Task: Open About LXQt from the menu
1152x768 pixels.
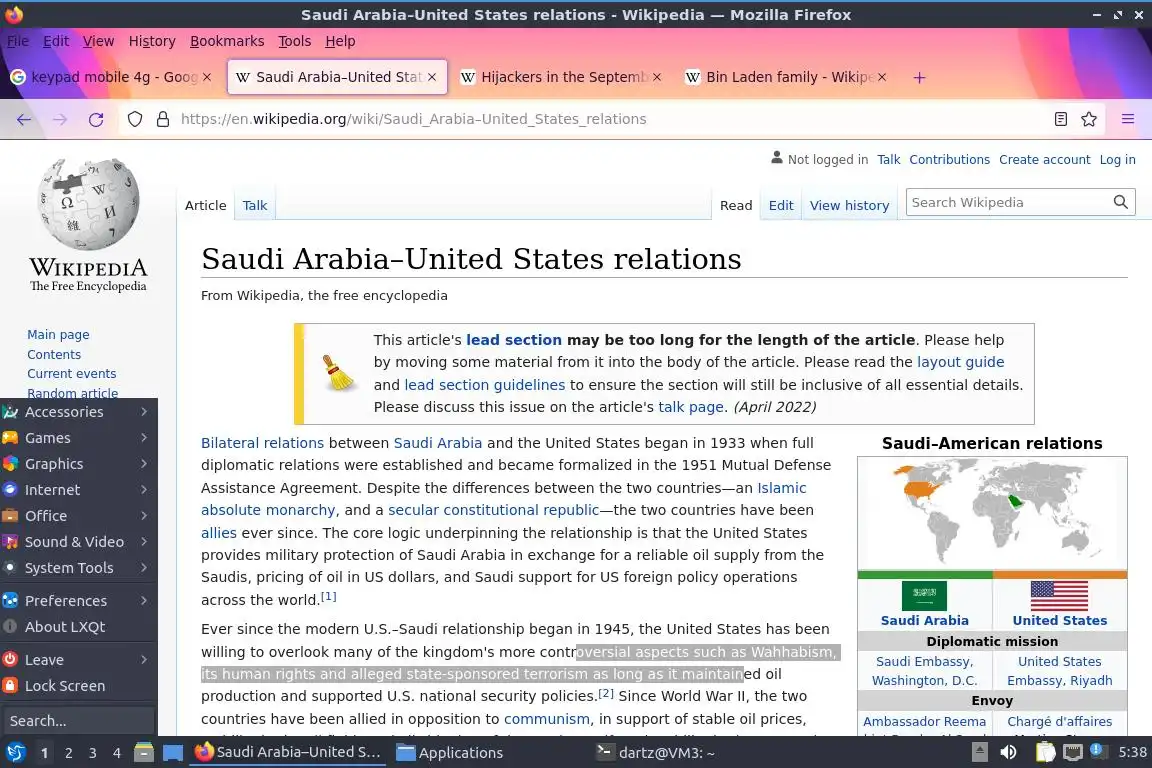Action: pos(79,627)
